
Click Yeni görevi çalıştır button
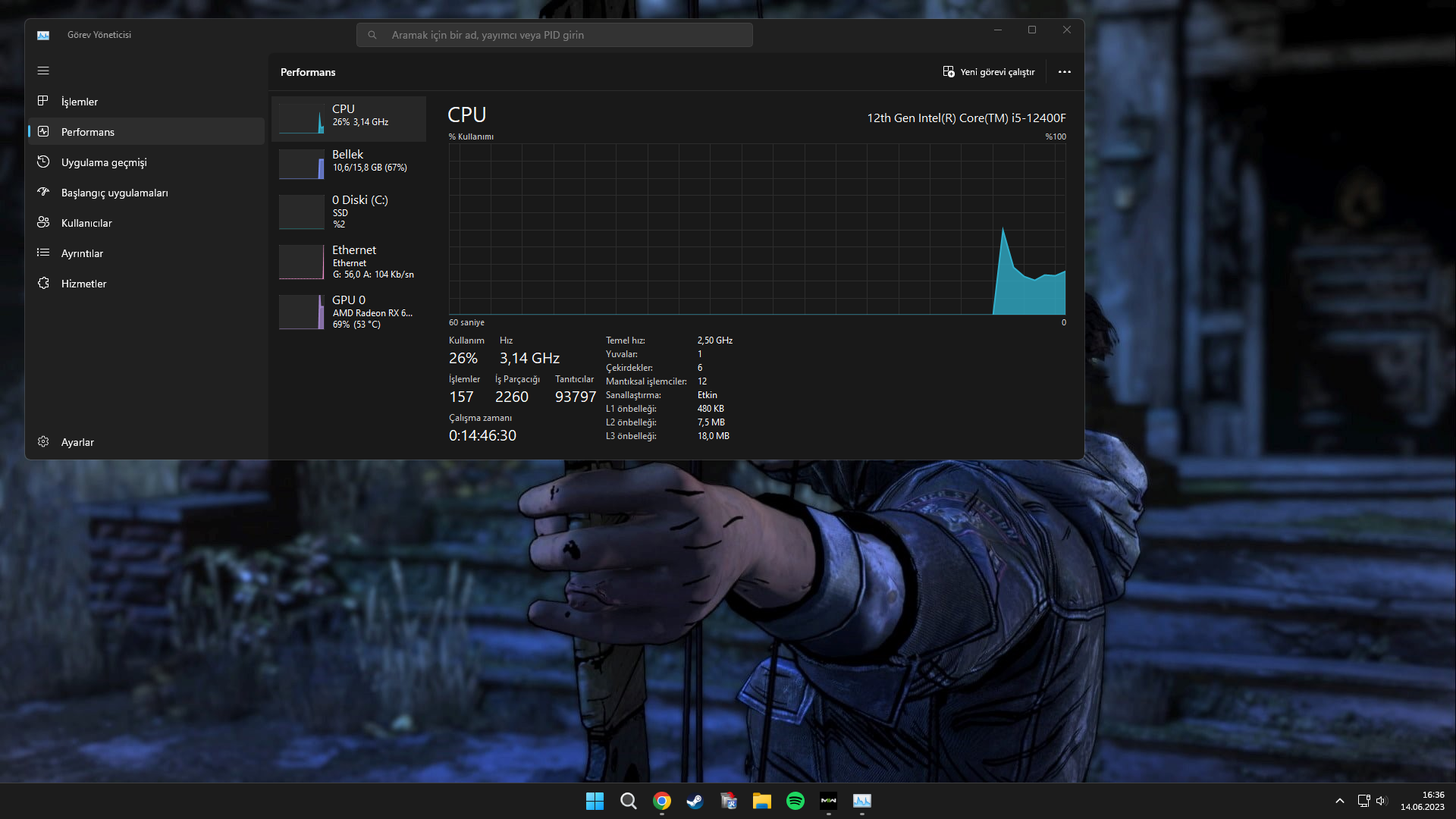tap(989, 72)
